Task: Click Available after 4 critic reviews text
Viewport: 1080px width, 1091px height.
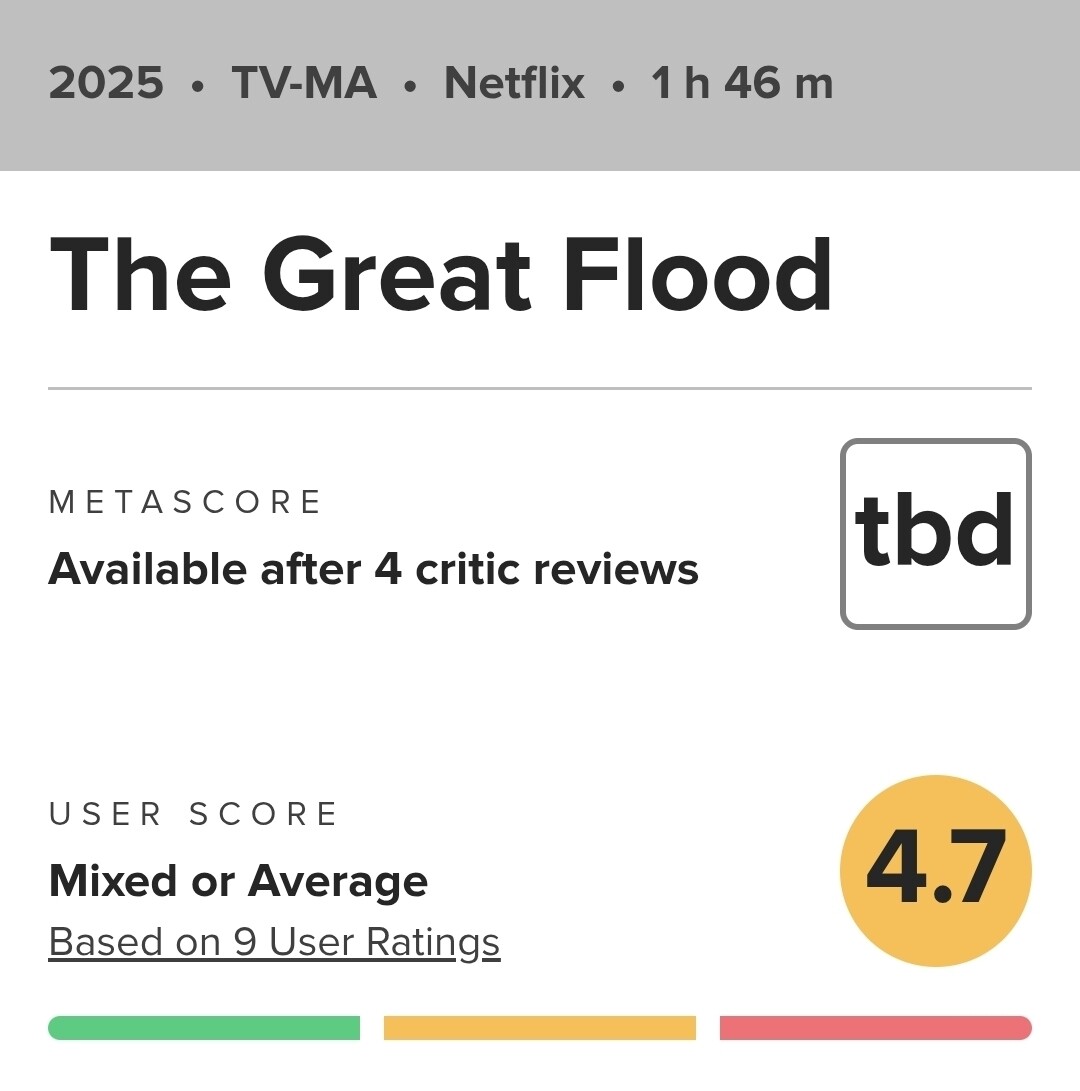Action: pyautogui.click(x=373, y=569)
